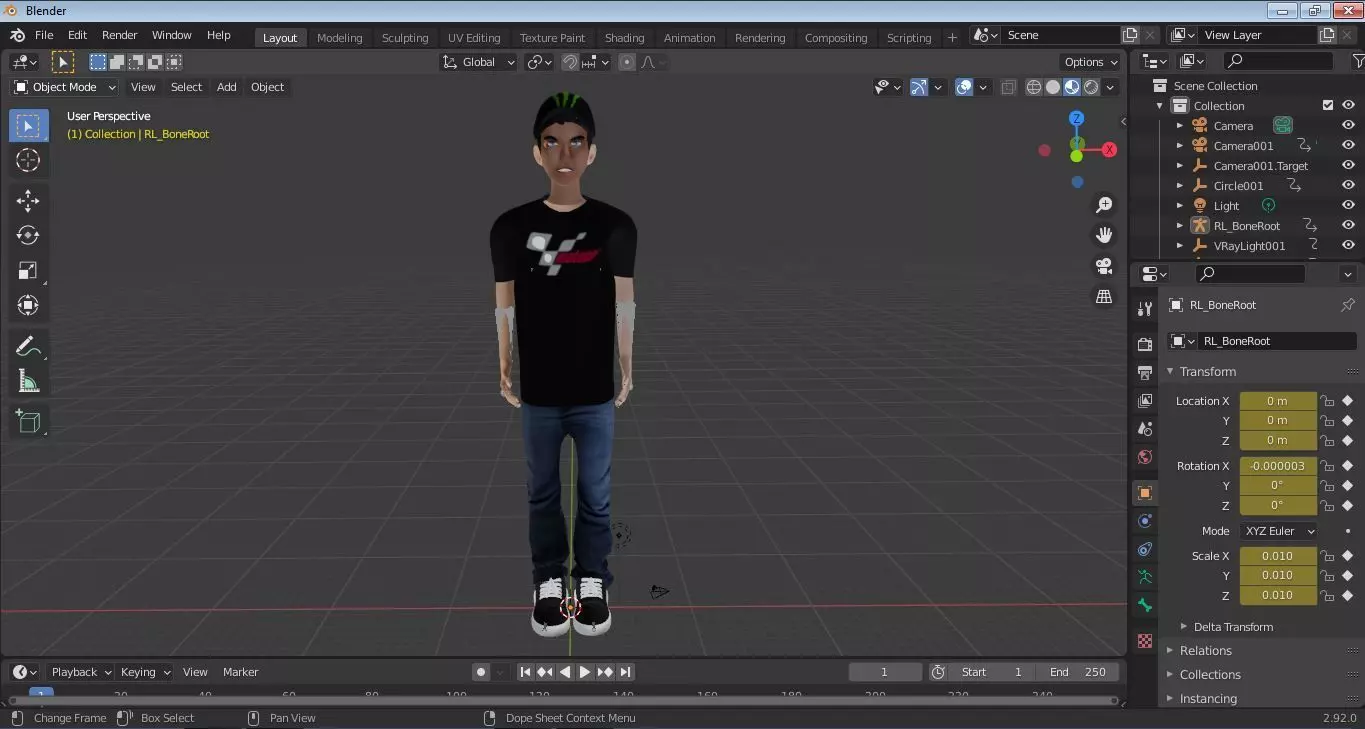Hide the Camera object in outliner
Screen dimensions: 1365x729
1348,126
